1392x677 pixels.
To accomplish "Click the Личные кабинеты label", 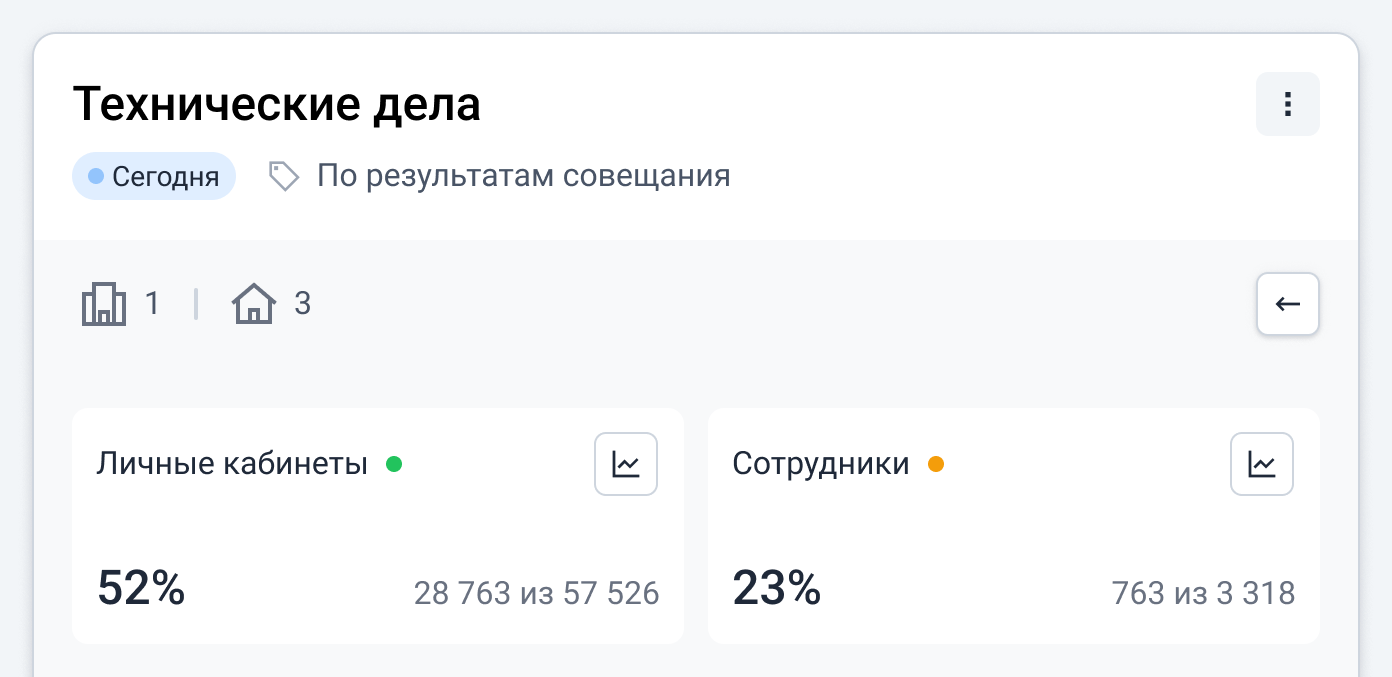I will tap(232, 464).
